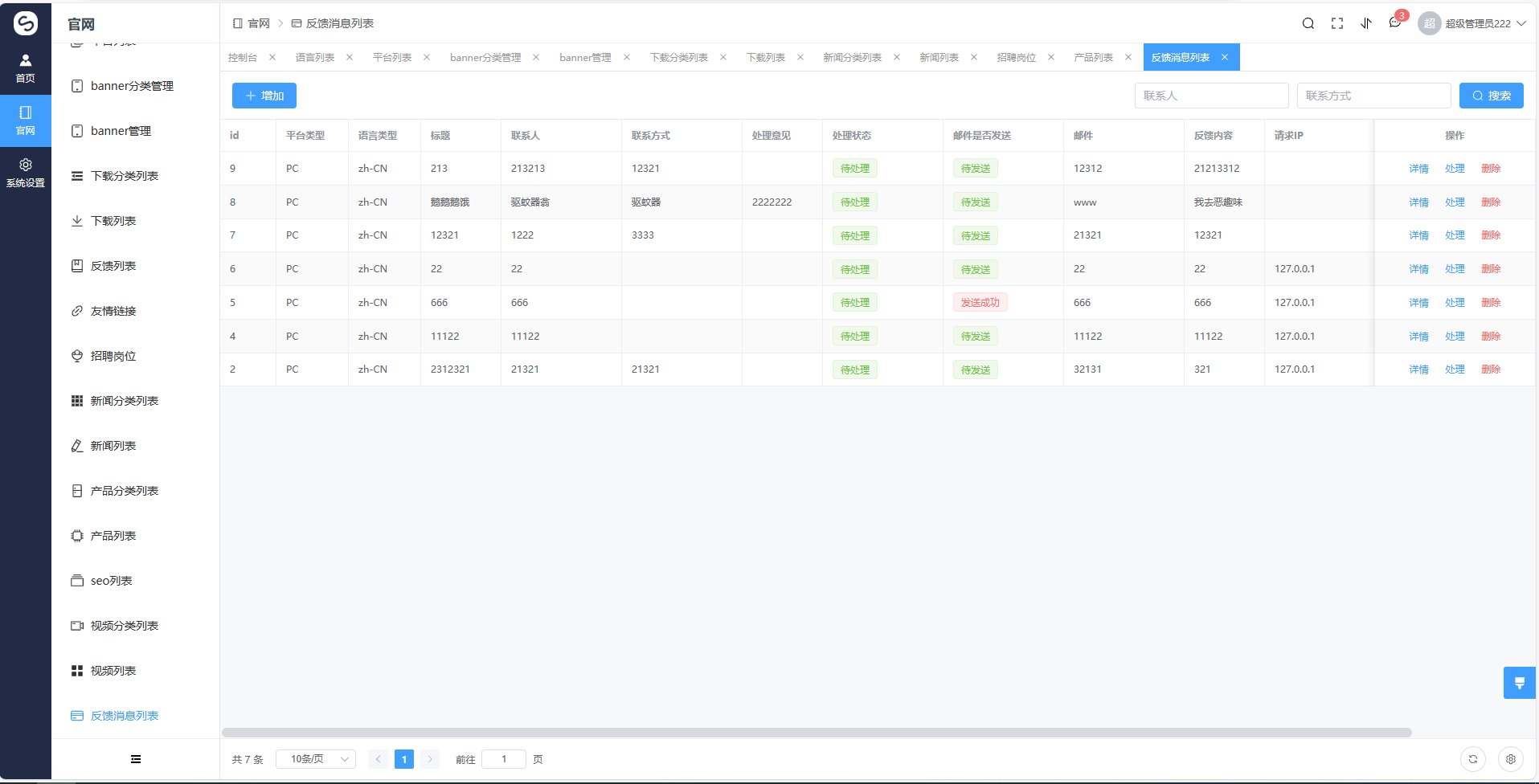Open the 10条/页 page size dropdown
The image size is (1539, 784).
[x=316, y=759]
